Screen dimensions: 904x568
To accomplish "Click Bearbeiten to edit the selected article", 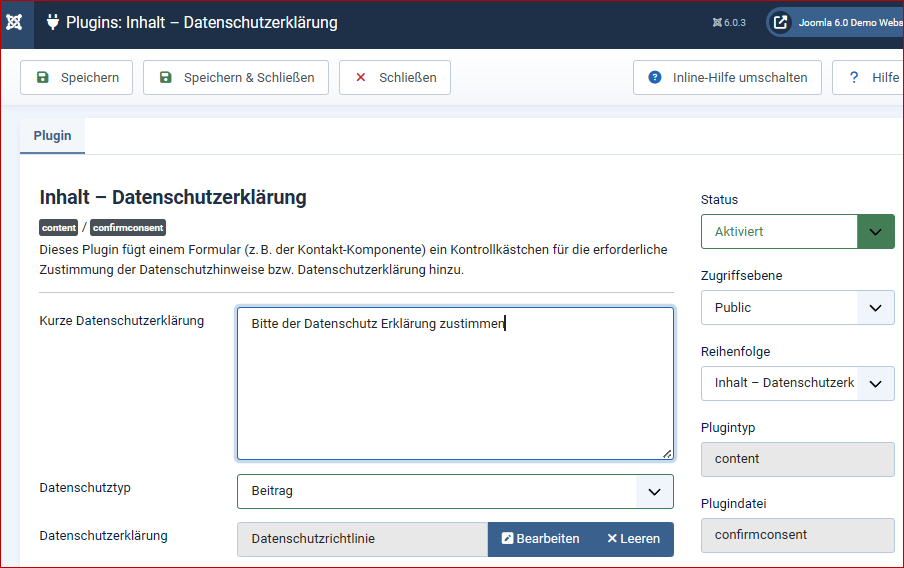I will 540,539.
